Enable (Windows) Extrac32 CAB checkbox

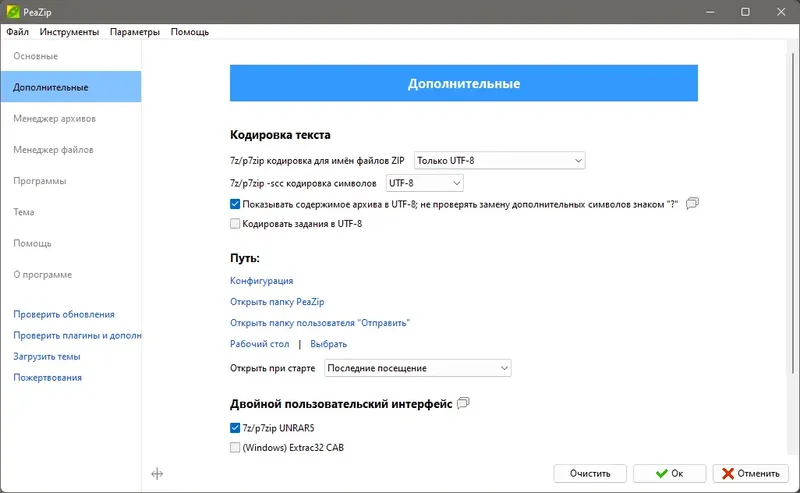click(236, 448)
